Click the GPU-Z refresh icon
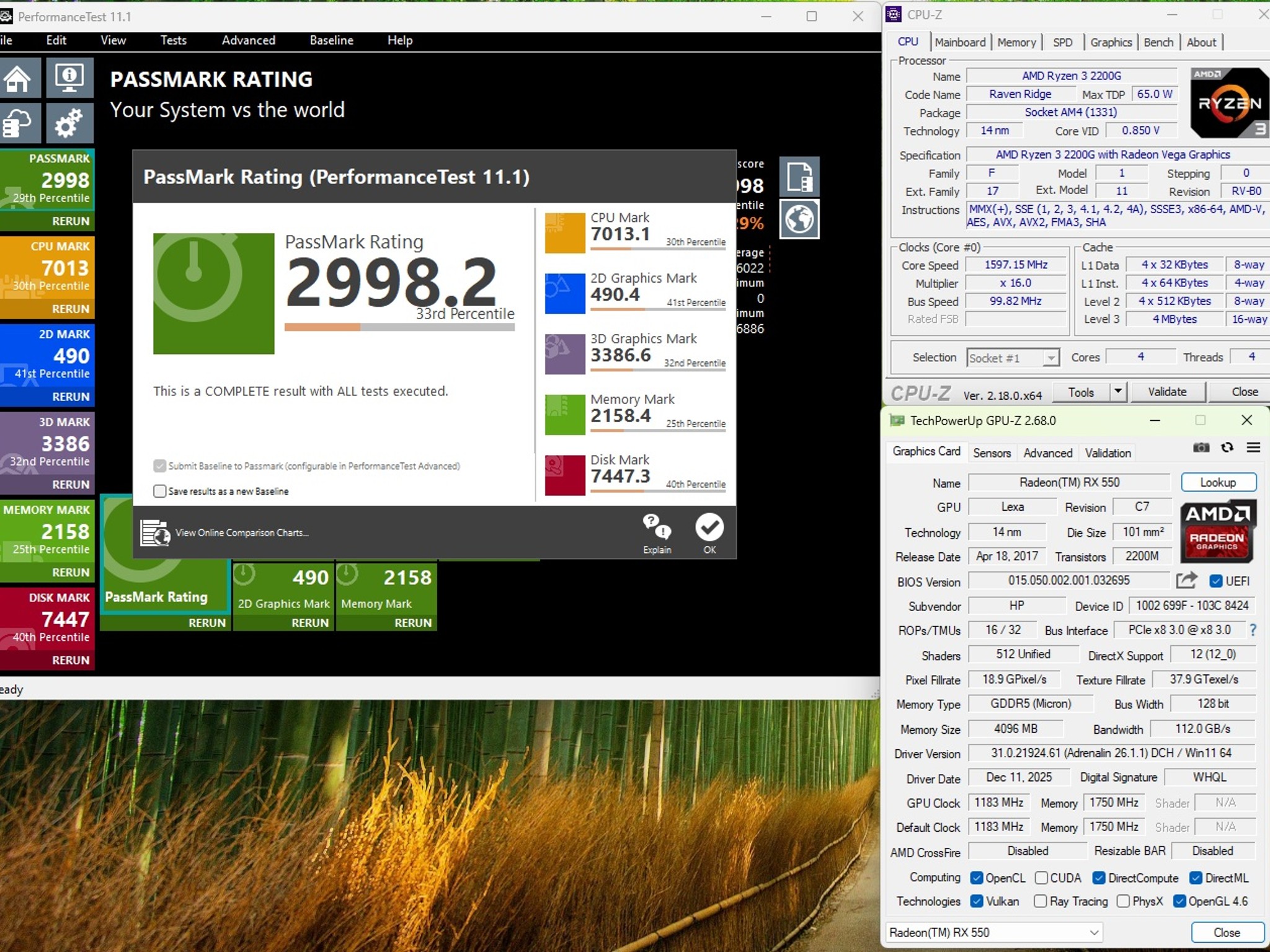 (1227, 447)
